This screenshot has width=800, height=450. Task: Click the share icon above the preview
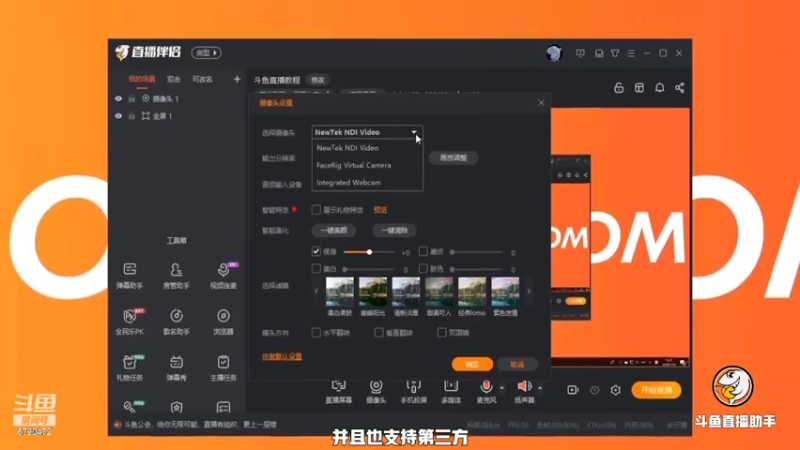point(680,88)
